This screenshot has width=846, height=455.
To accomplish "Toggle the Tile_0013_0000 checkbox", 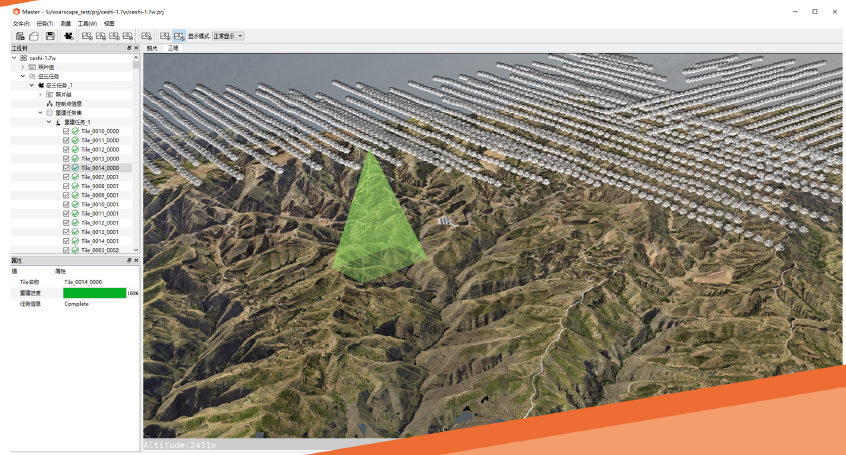I will coord(66,159).
